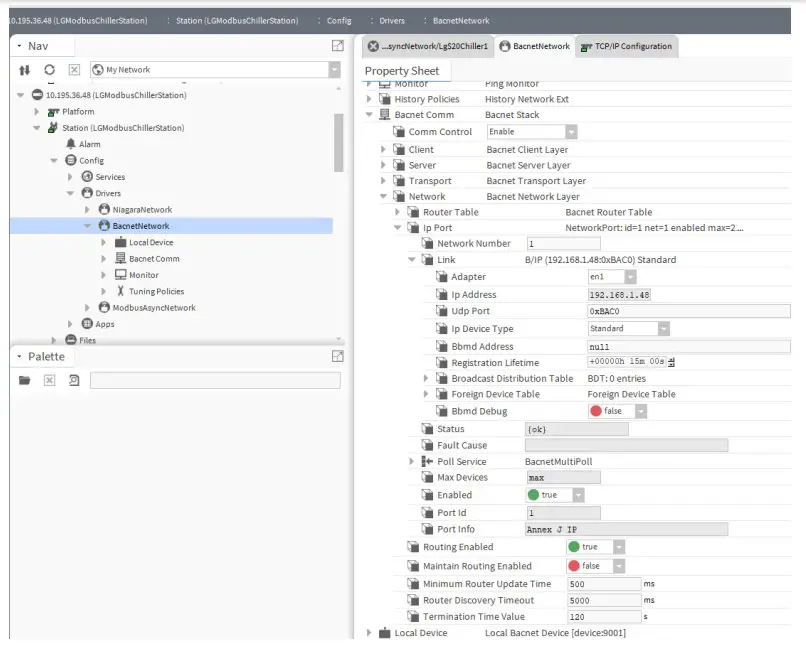The image size is (806, 656).
Task: Switch to the TCP/IP Configuration tab
Action: coord(626,46)
